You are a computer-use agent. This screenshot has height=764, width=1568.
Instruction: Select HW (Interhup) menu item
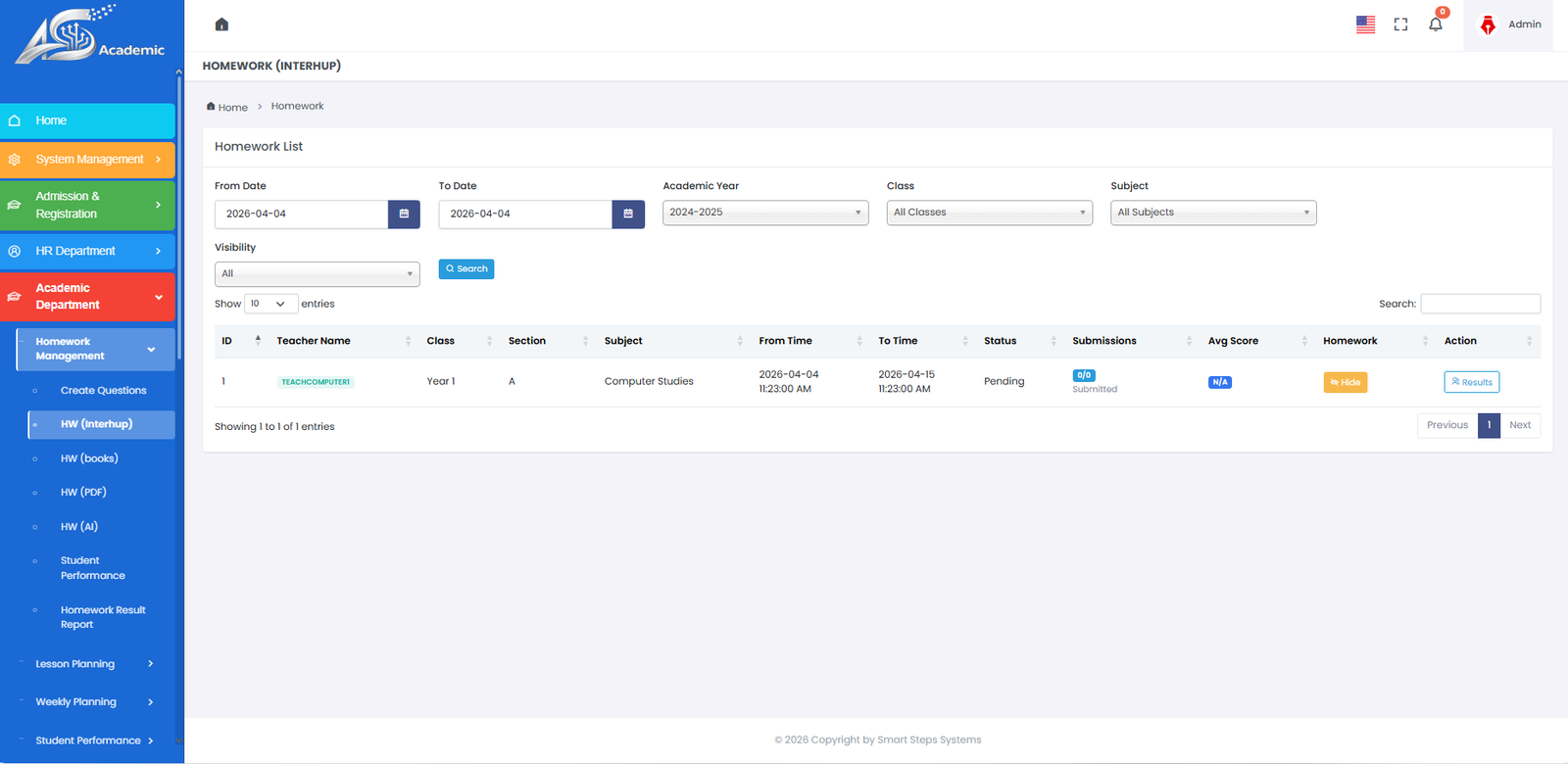(102, 424)
